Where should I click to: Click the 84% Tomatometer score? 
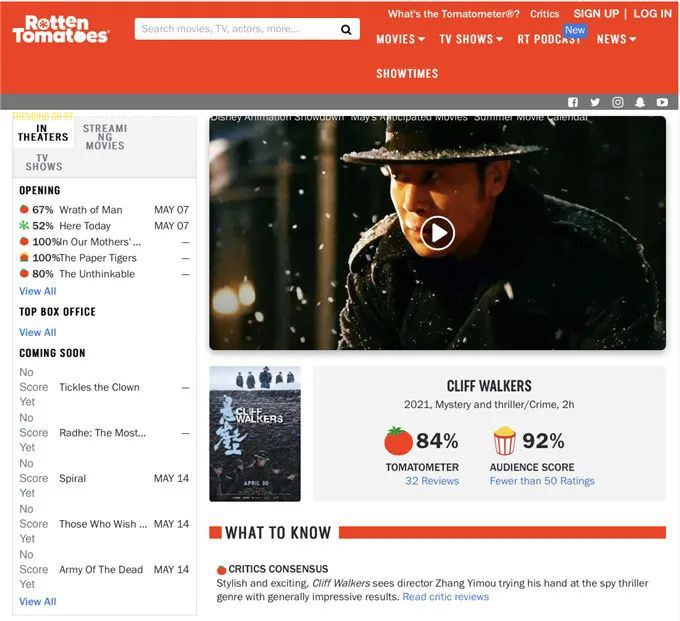(x=437, y=441)
